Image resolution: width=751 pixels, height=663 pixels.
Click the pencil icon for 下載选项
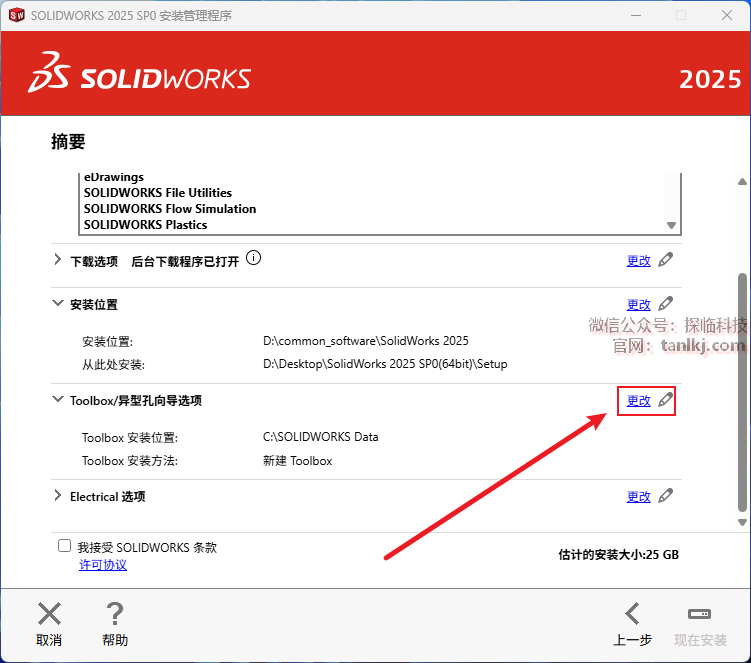tap(665, 260)
